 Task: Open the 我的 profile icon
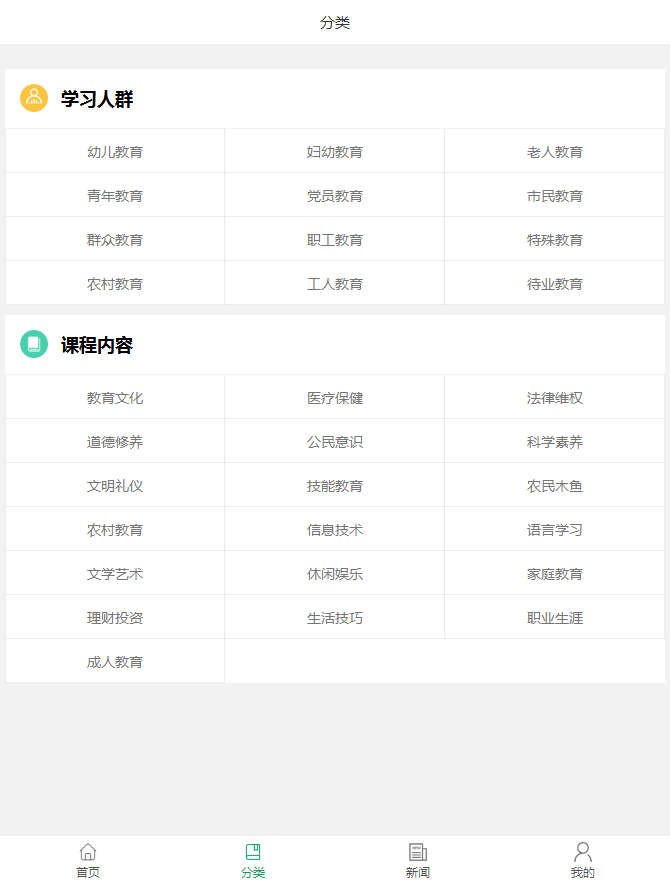(583, 852)
